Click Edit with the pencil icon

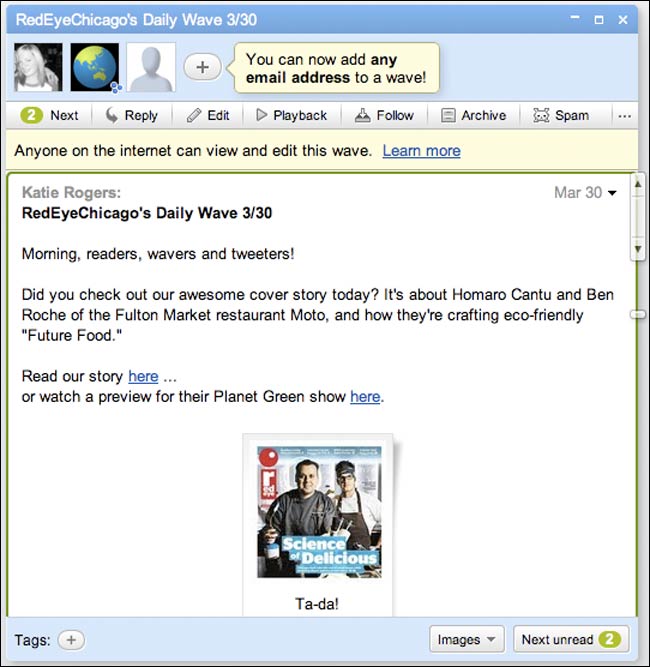point(208,115)
